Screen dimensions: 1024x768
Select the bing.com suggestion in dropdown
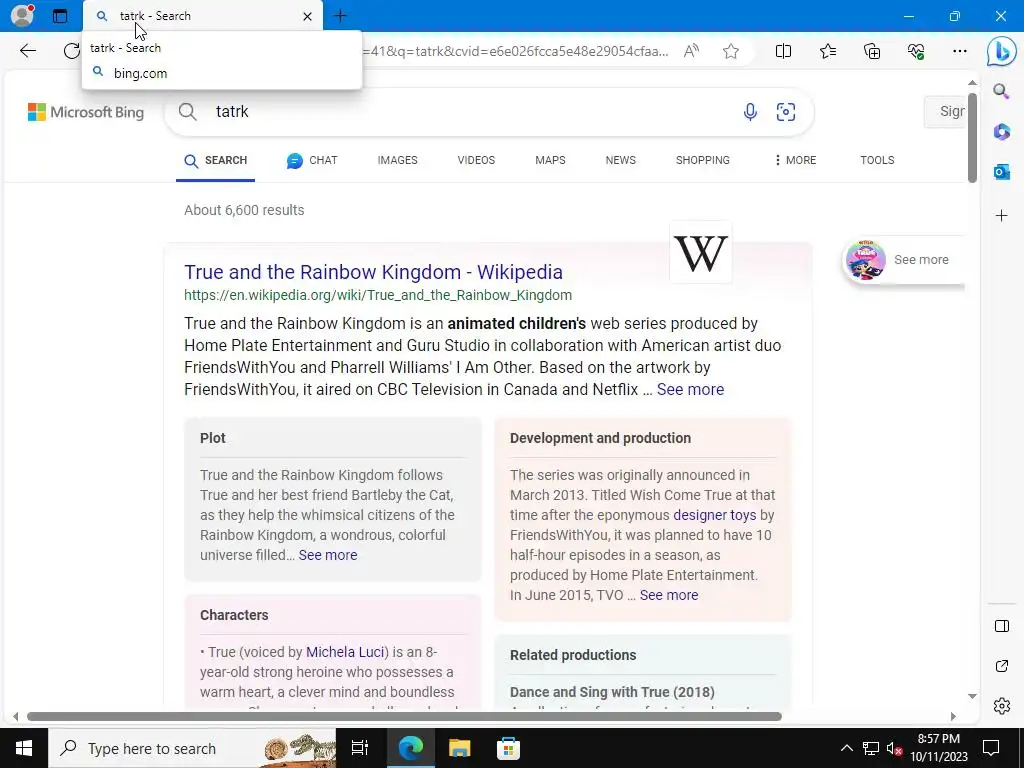222,73
